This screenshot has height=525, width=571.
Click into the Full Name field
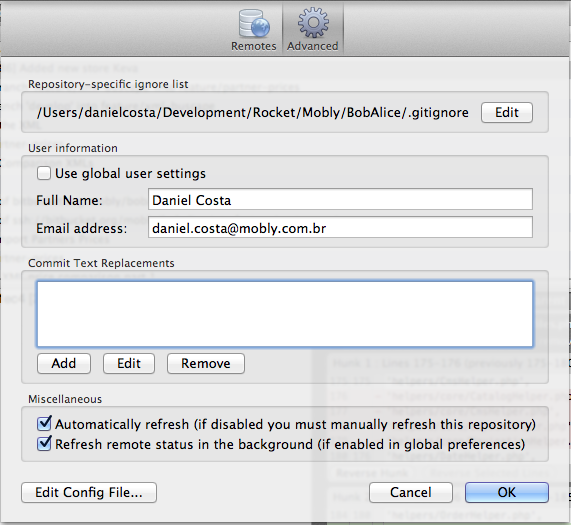coord(340,200)
